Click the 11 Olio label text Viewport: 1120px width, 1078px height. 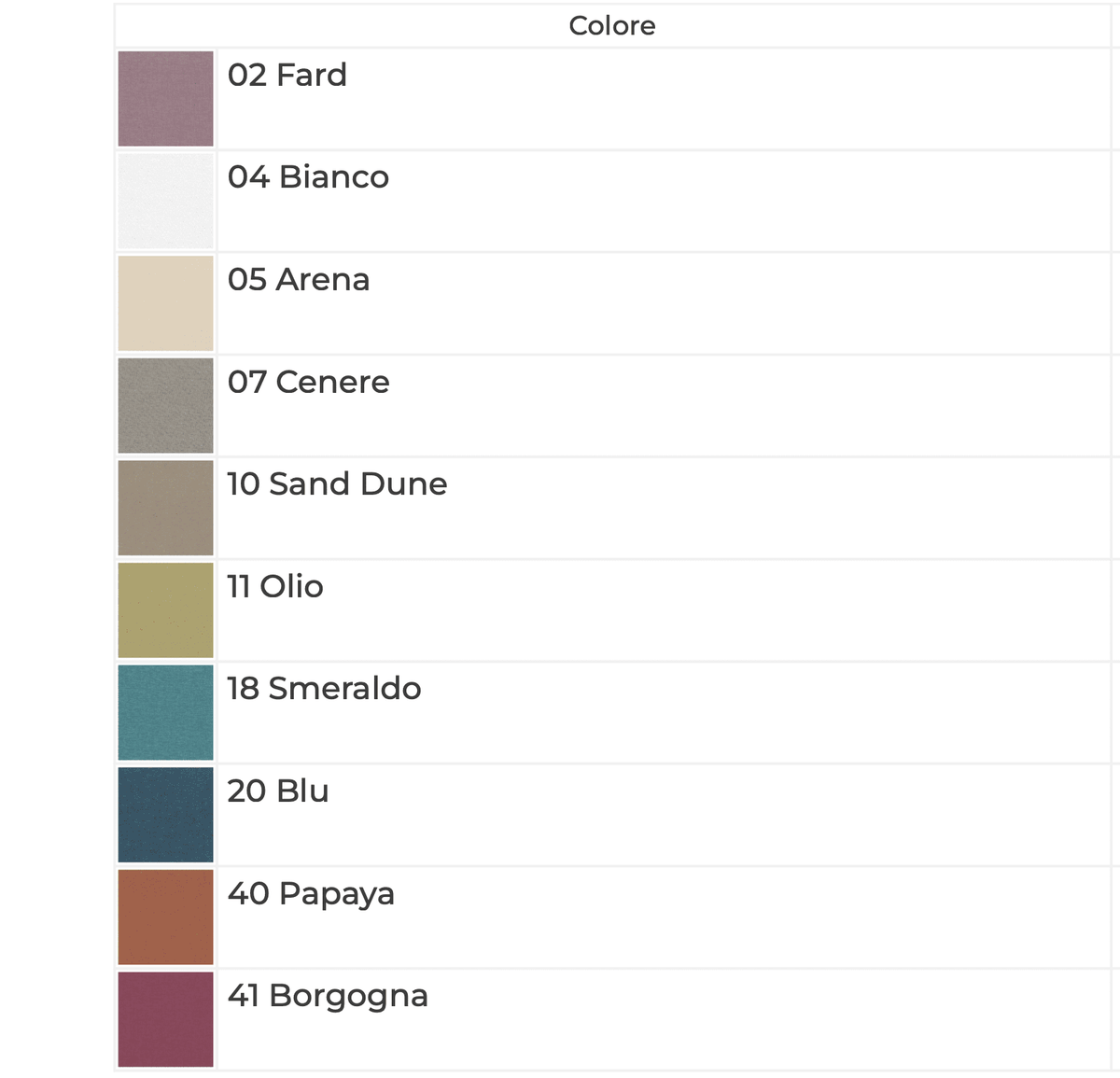pos(275,586)
